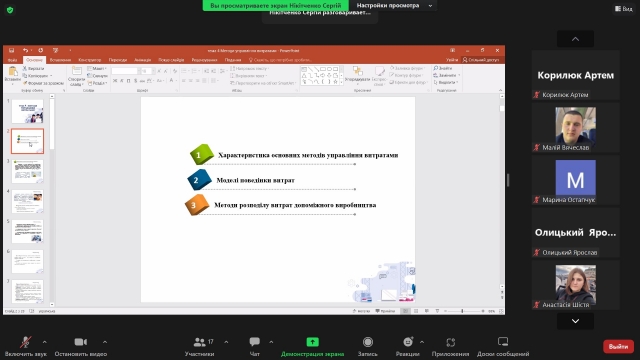
Task: Click the Копіювати copy button
Action: tap(38, 76)
